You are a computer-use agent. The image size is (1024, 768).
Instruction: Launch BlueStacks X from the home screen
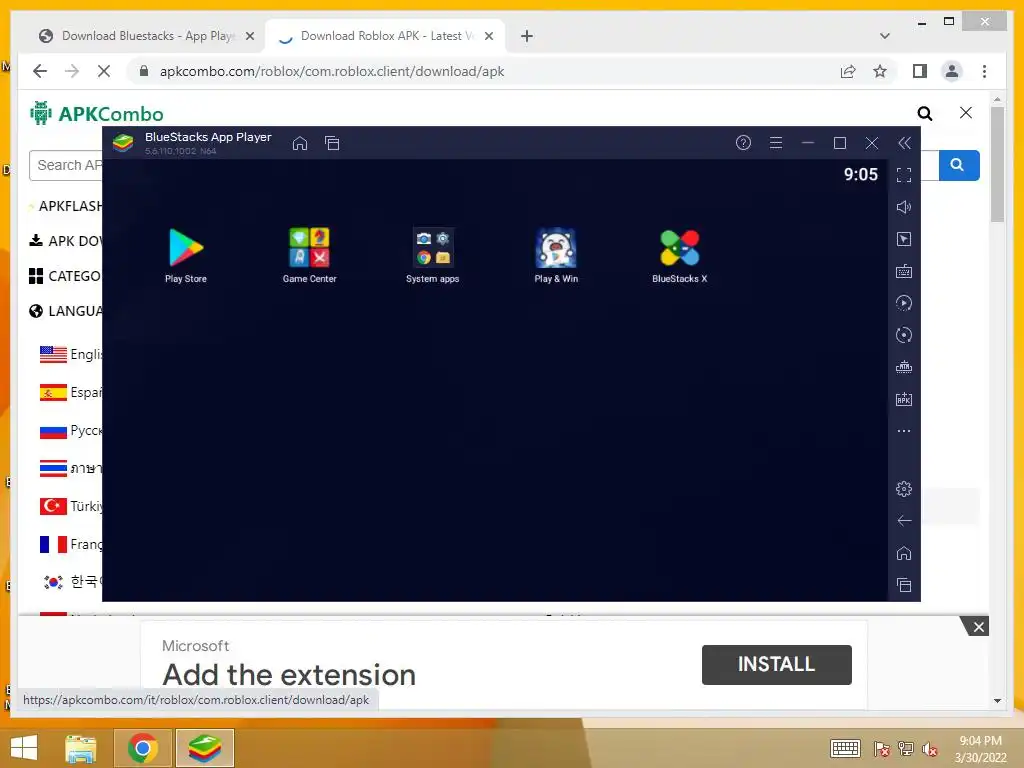[679, 255]
